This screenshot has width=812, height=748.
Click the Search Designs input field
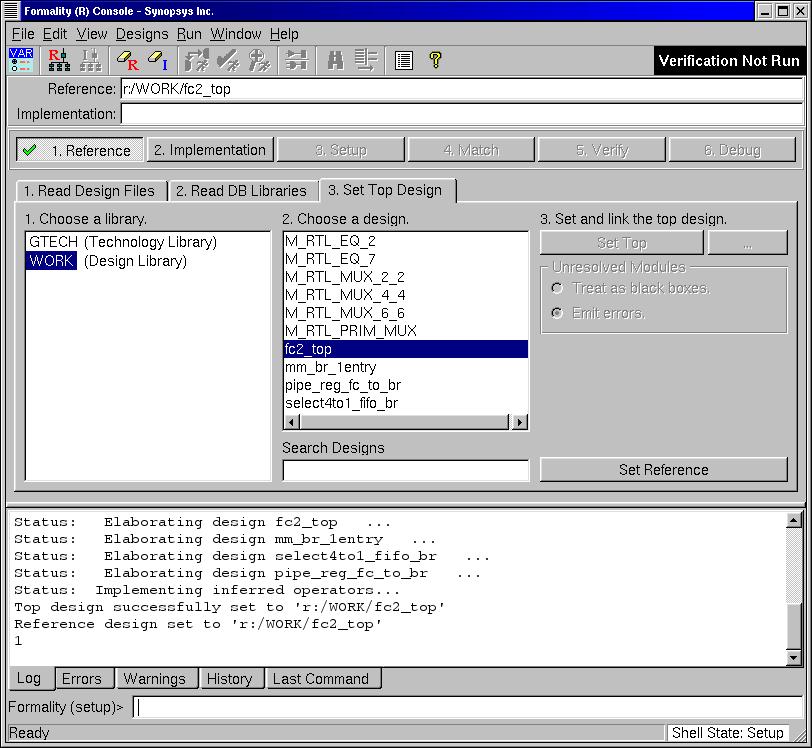point(406,470)
